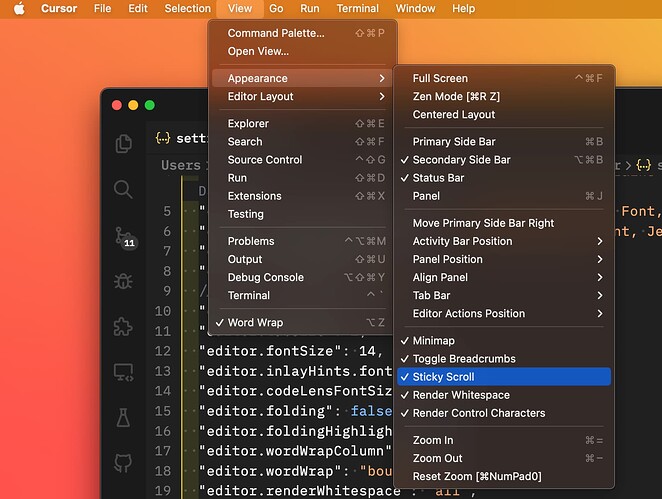662x499 pixels.
Task: Open the Selection menu
Action: tap(187, 8)
